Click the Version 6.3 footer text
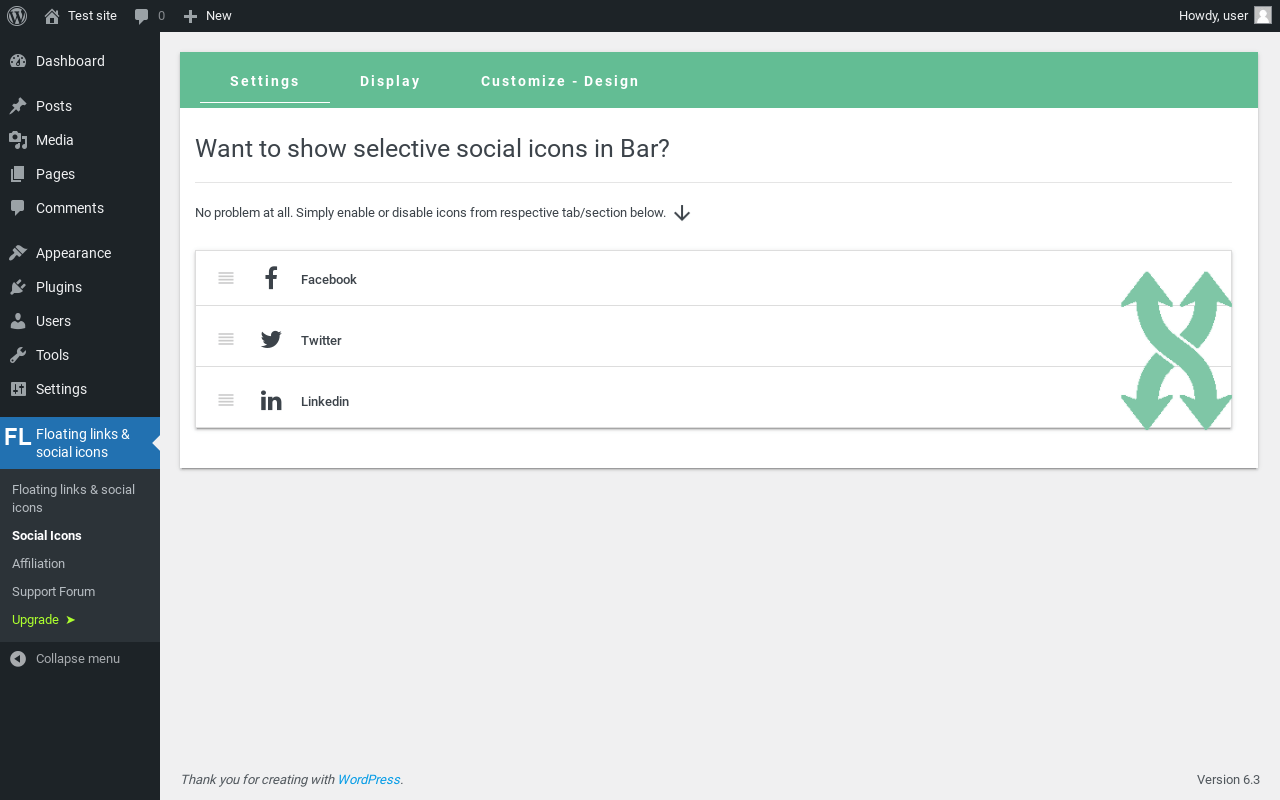Screen dimensions: 1280x800 click(1228, 780)
